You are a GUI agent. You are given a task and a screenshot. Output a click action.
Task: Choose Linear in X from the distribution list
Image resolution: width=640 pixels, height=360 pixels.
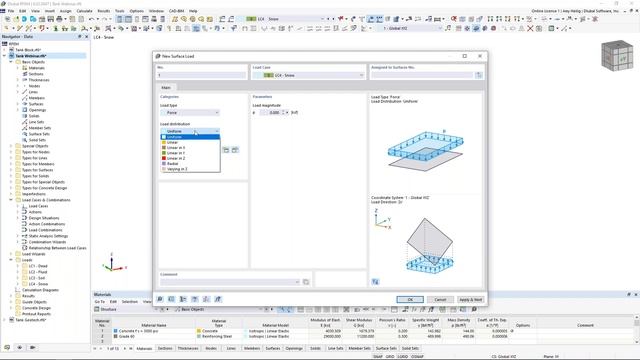[191, 148]
